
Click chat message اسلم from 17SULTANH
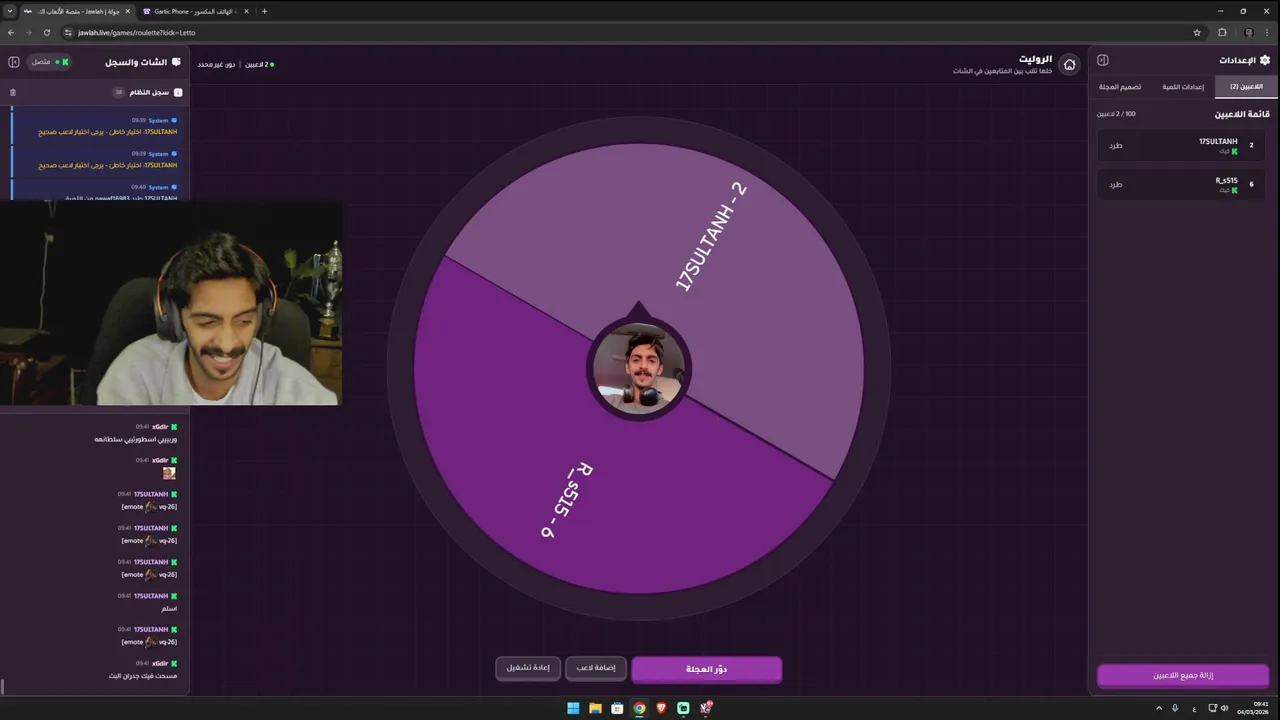pos(169,608)
